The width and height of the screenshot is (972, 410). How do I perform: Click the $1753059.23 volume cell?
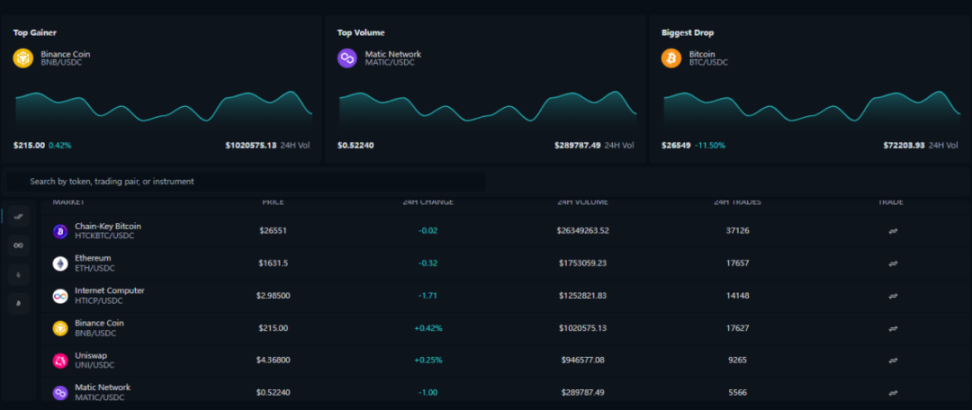point(583,263)
